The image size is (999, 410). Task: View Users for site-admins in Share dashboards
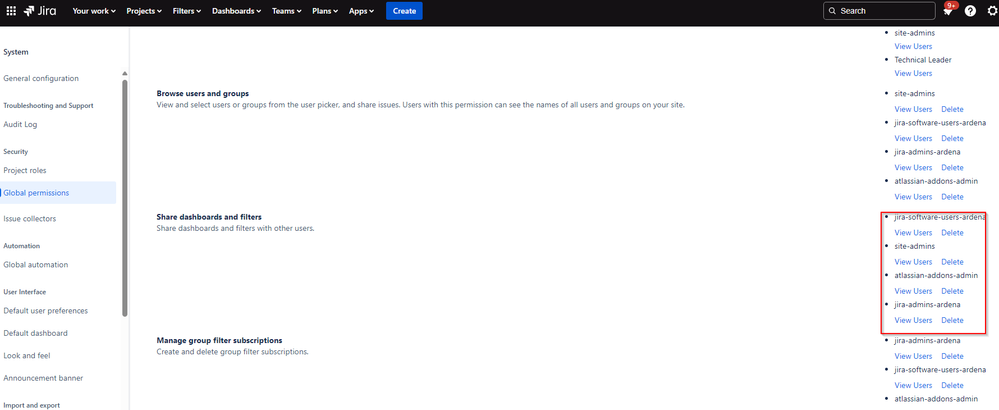(913, 262)
